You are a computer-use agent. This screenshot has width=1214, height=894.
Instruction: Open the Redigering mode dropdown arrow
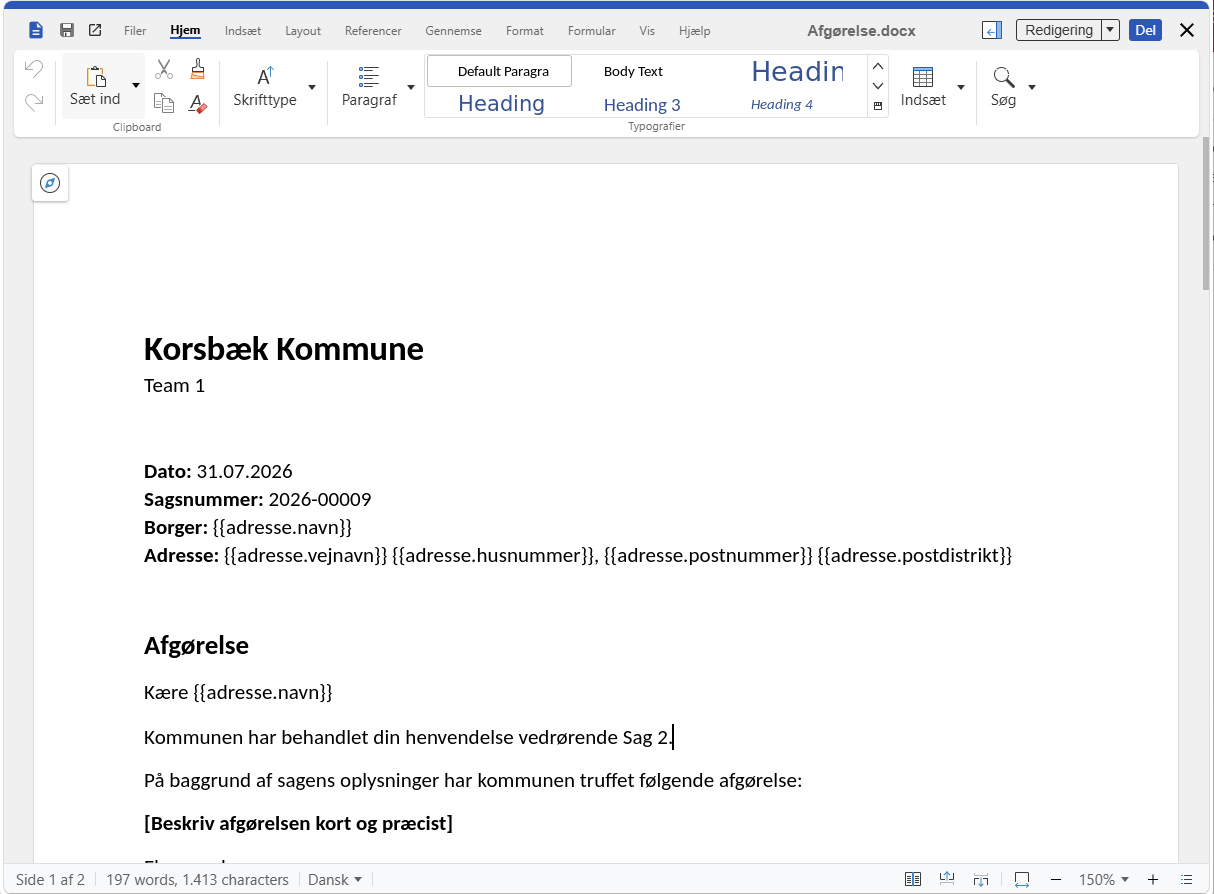tap(1110, 30)
